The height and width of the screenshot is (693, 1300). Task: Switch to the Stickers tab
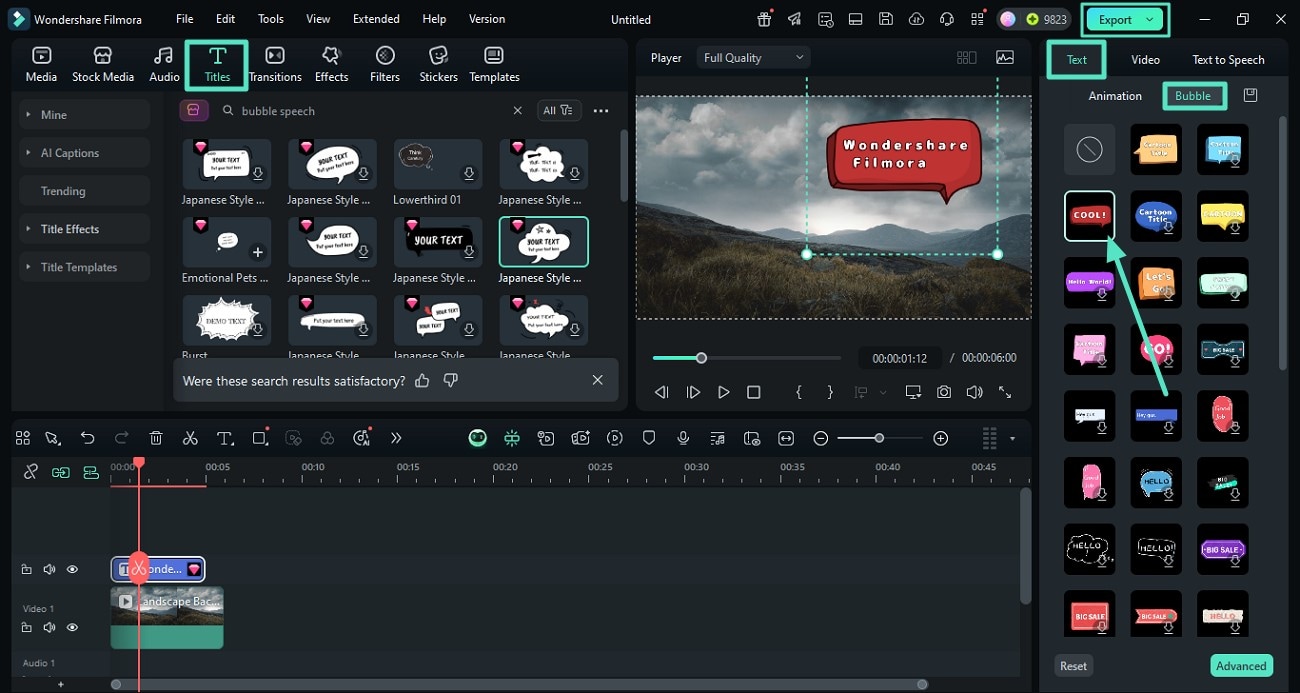(438, 64)
